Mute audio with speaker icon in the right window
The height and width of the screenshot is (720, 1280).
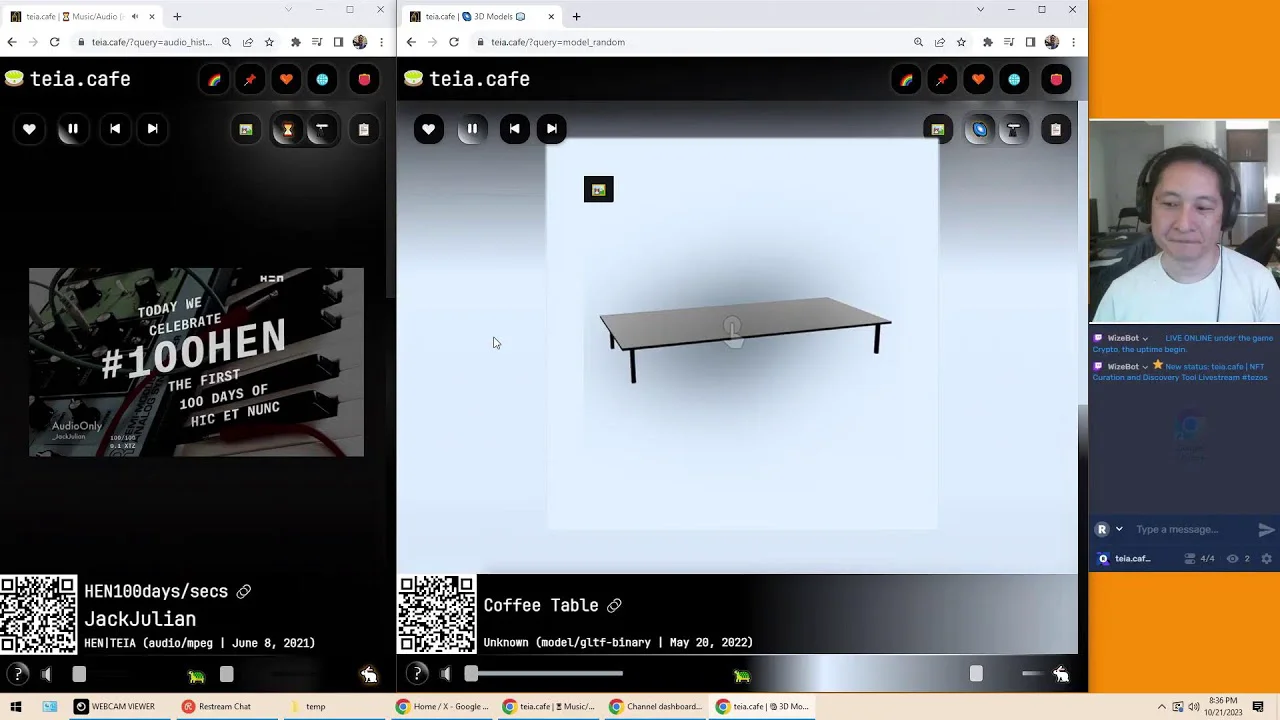446,675
